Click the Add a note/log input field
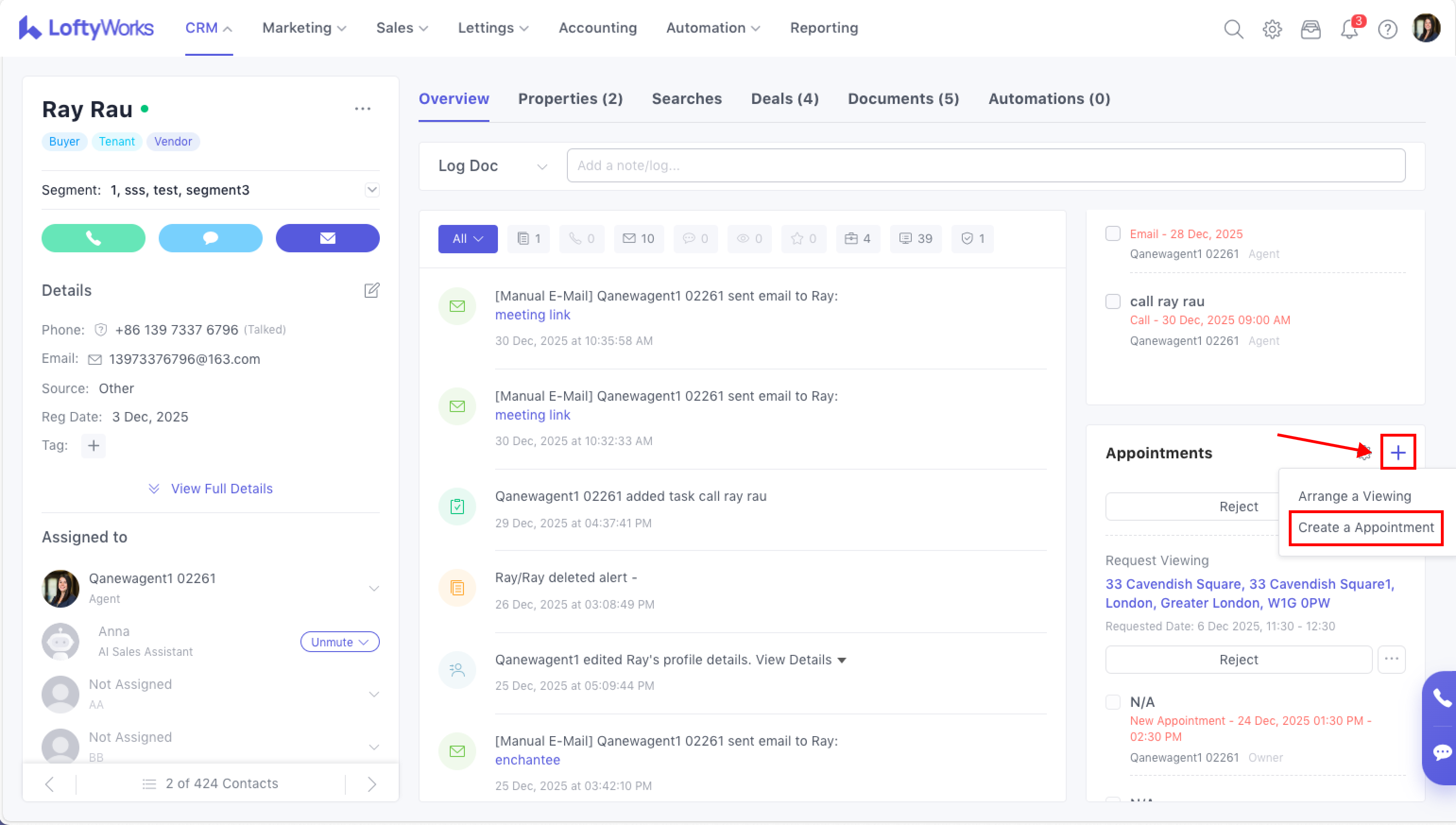Viewport: 1456px width, 825px height. [985, 166]
